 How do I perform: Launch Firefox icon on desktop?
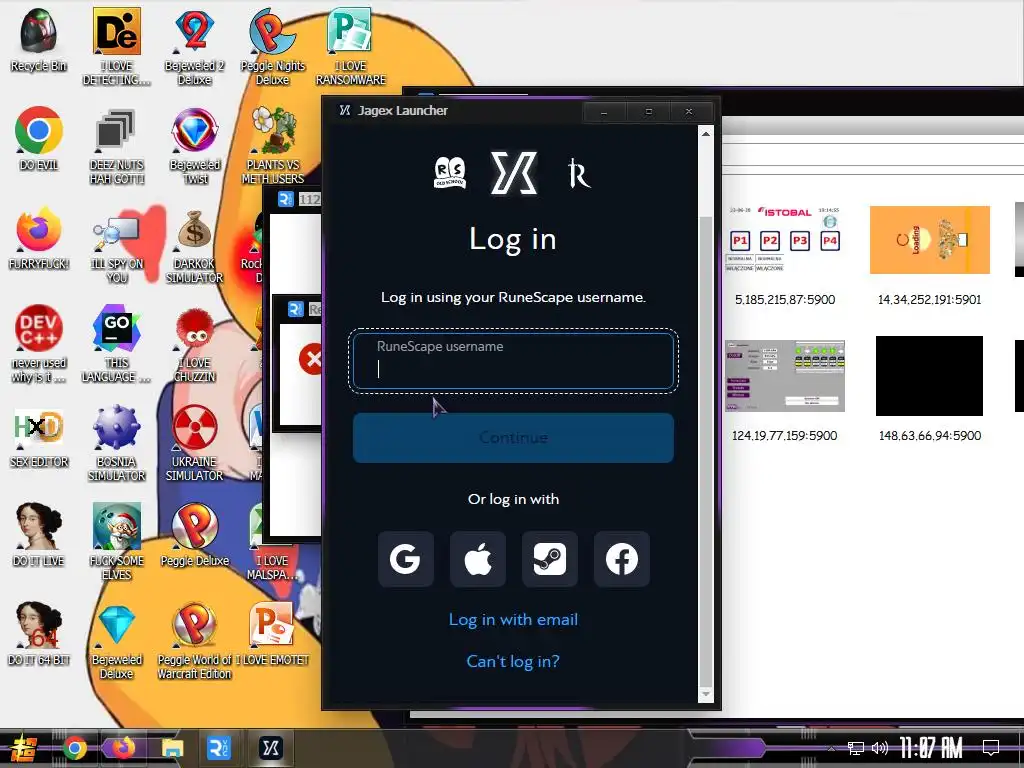39,238
